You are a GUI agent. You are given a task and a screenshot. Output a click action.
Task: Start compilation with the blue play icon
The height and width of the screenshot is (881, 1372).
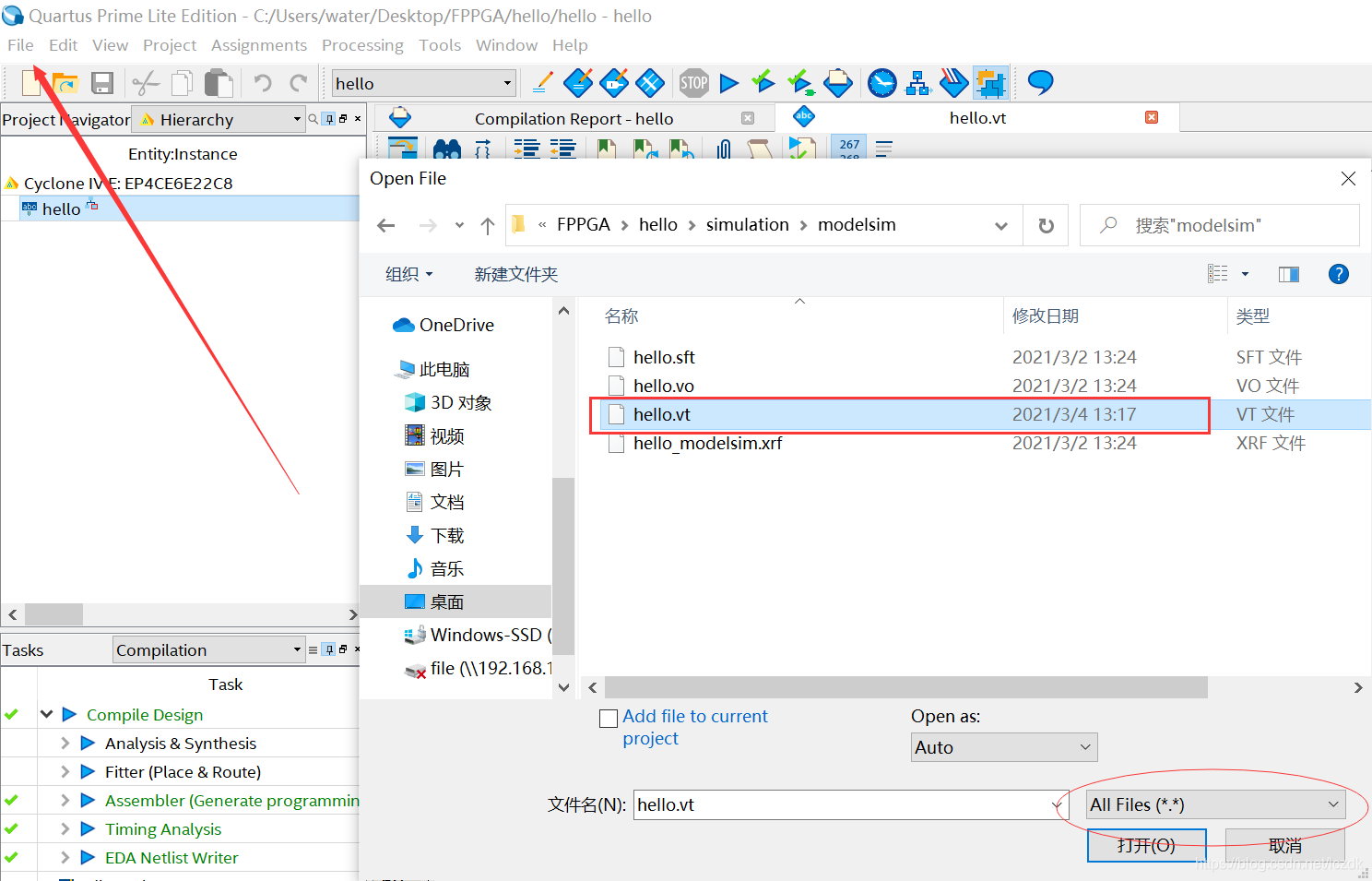[x=728, y=83]
